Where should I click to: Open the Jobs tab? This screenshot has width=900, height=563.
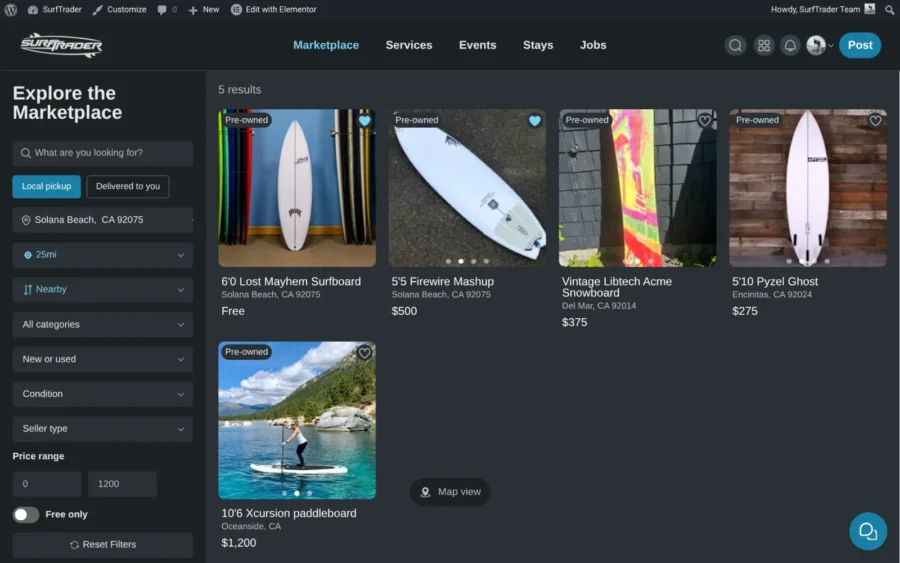[x=593, y=45]
